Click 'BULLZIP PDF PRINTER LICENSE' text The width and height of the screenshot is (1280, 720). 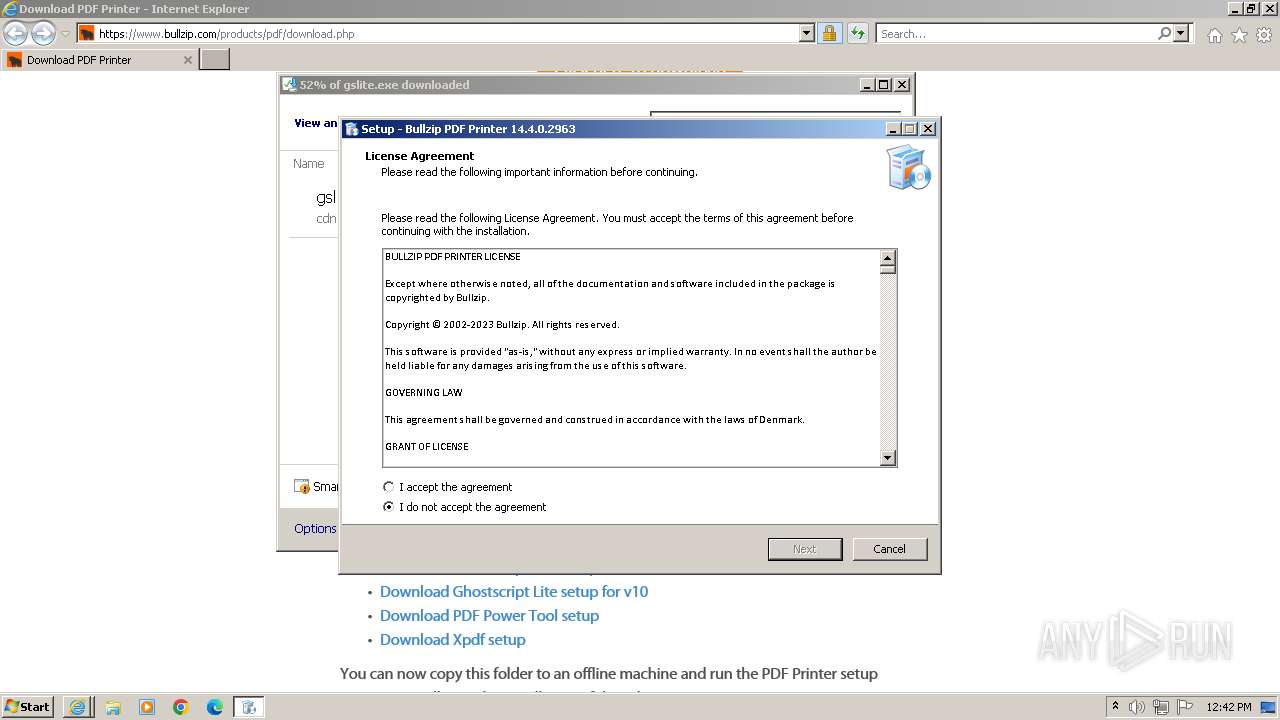(453, 257)
